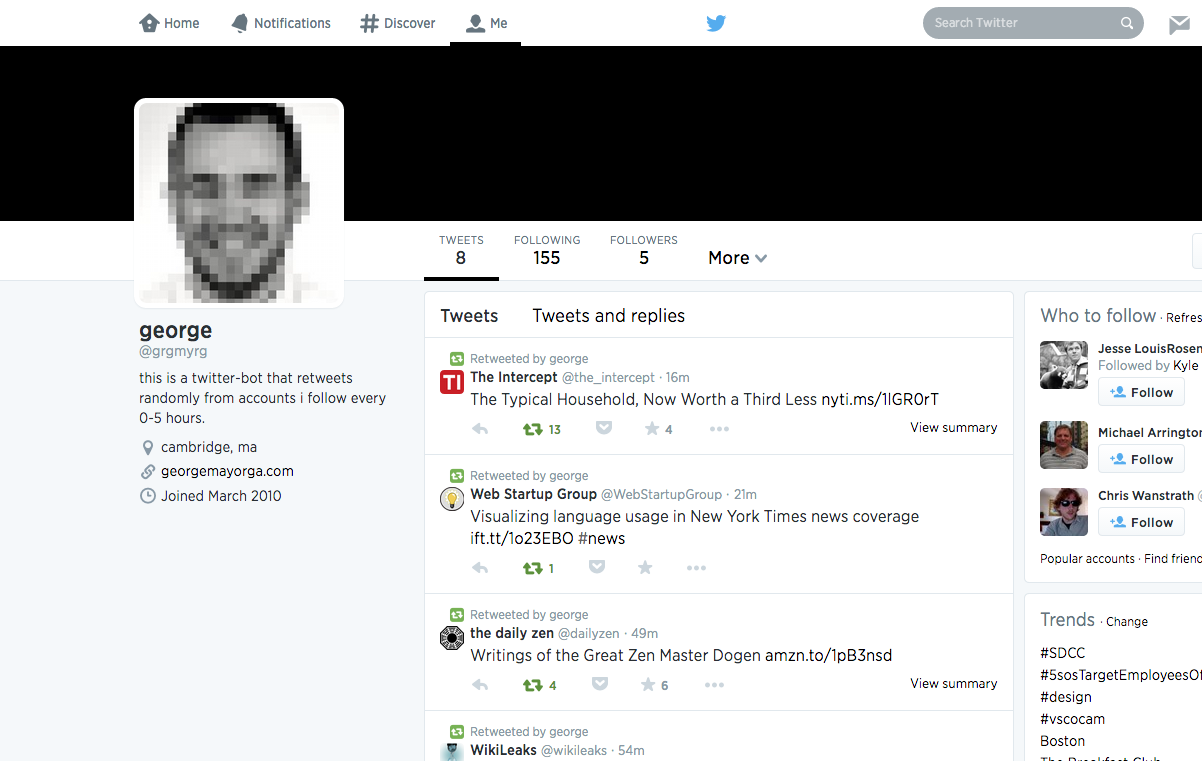Click the @grgmyrg username text
The height and width of the screenshot is (761, 1202).
(173, 351)
